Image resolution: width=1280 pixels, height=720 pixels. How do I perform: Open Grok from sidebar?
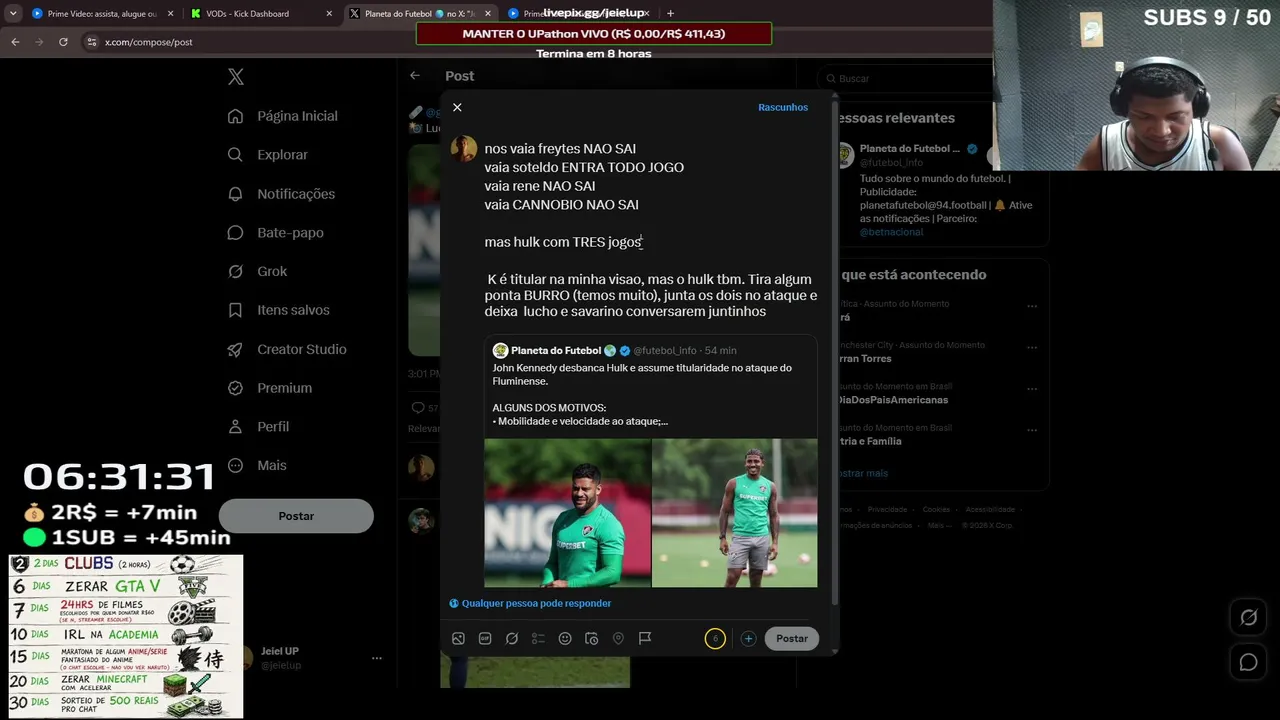coord(258,271)
